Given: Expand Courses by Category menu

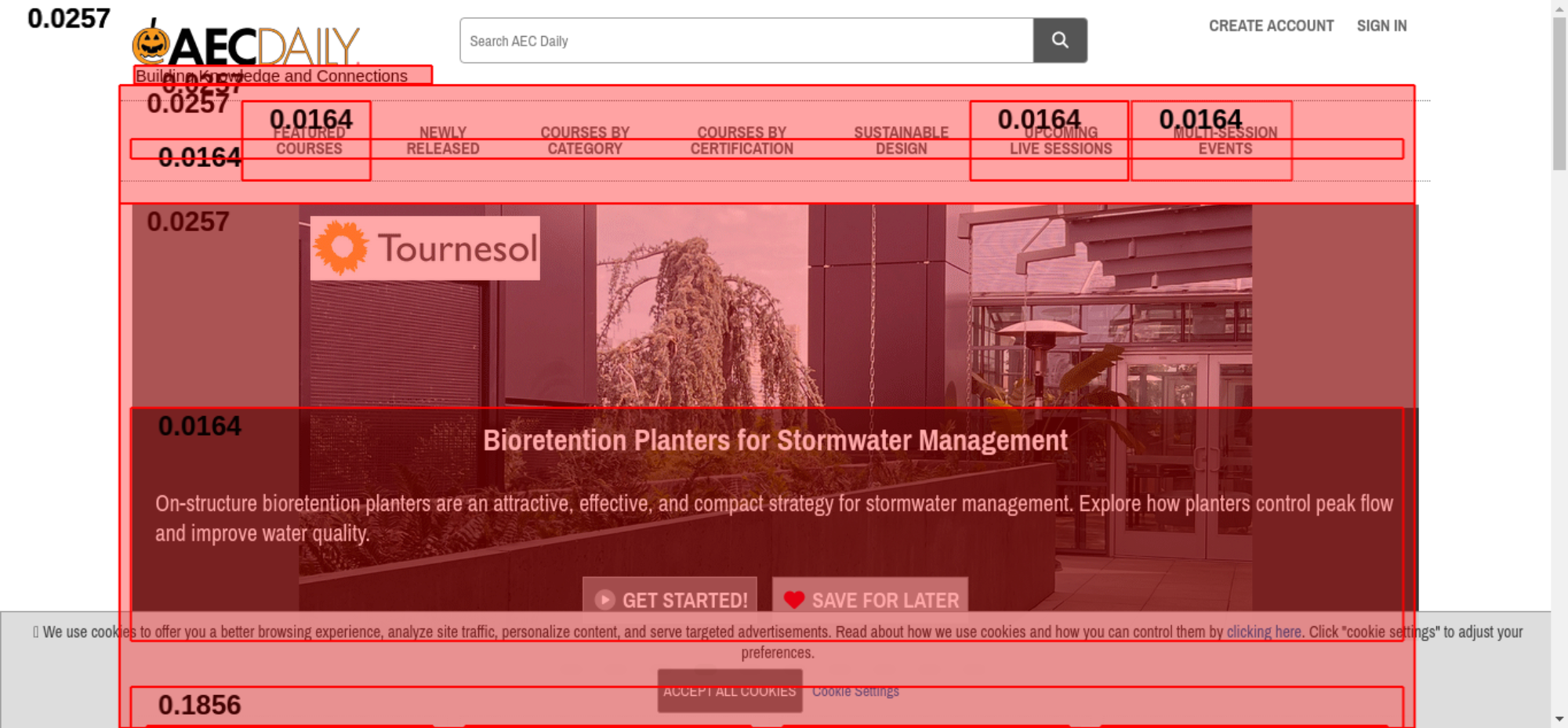Looking at the screenshot, I should click(585, 140).
